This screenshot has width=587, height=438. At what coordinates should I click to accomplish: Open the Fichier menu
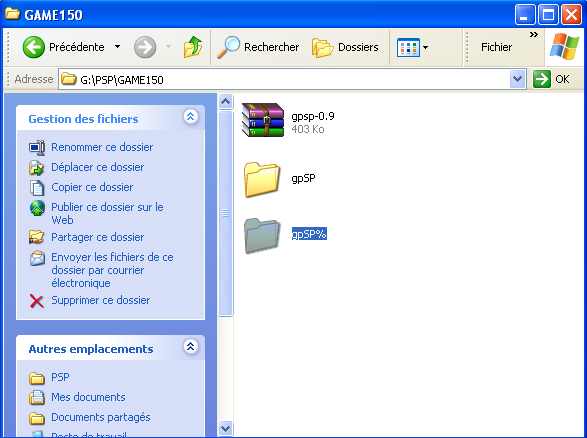(x=496, y=47)
